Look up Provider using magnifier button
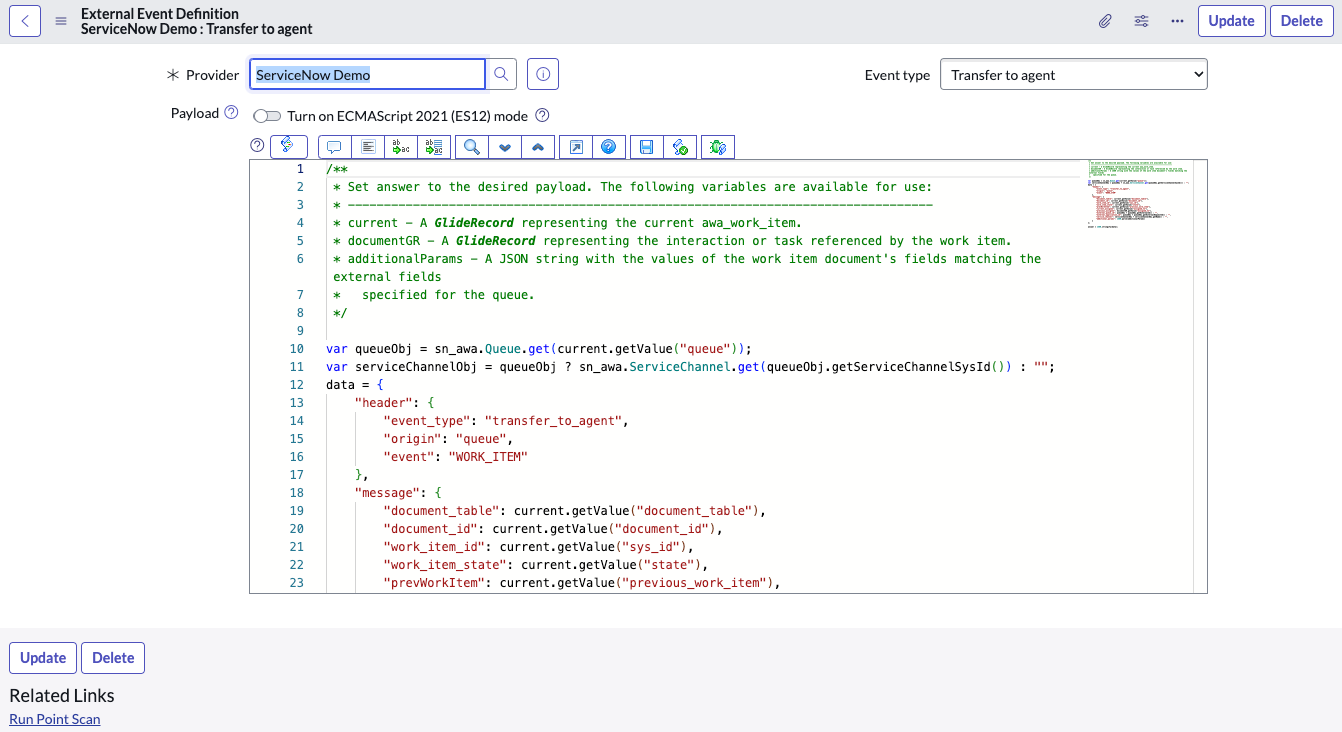The width and height of the screenshot is (1342, 732). click(502, 74)
